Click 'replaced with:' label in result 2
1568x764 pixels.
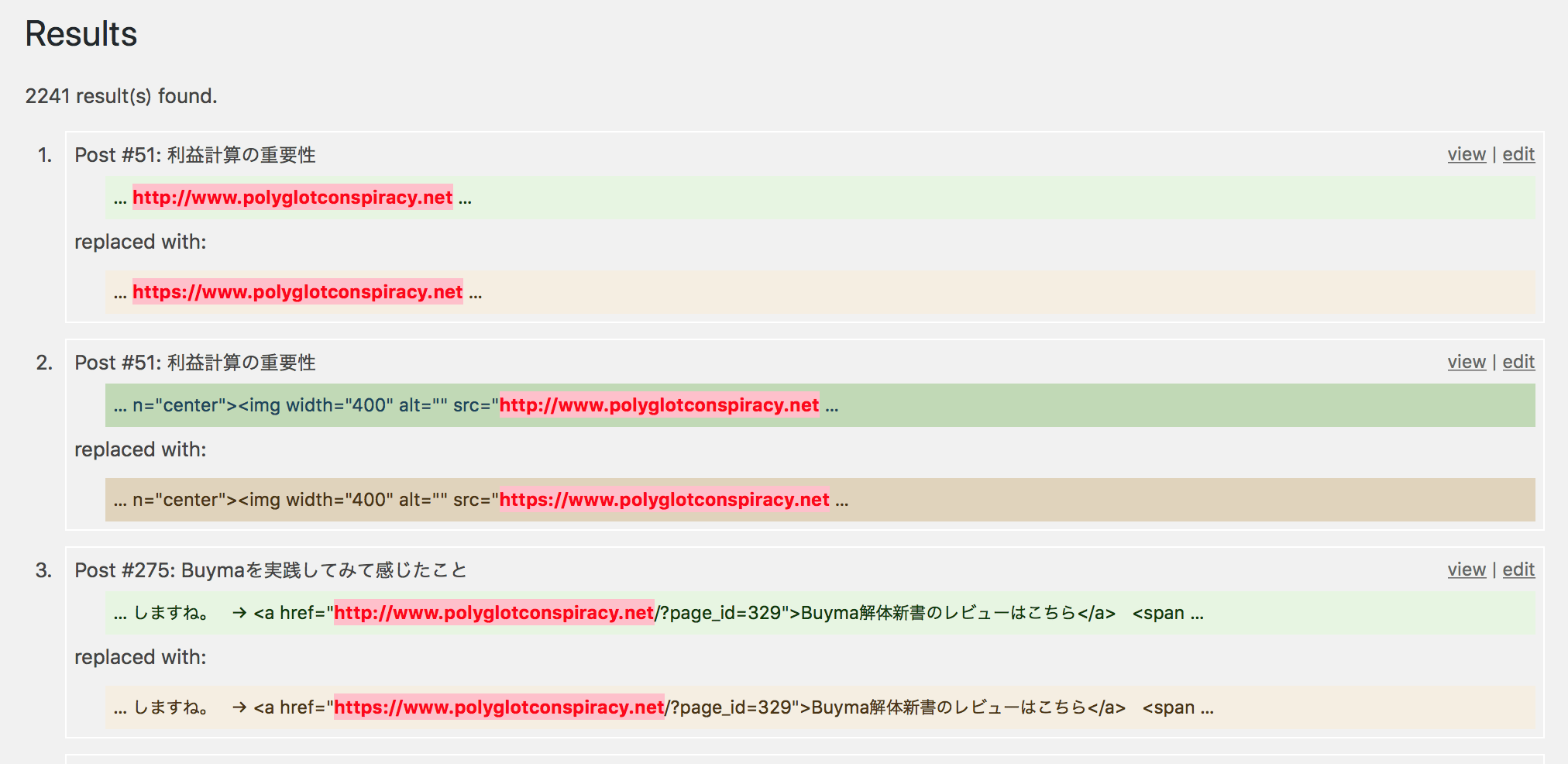(140, 449)
